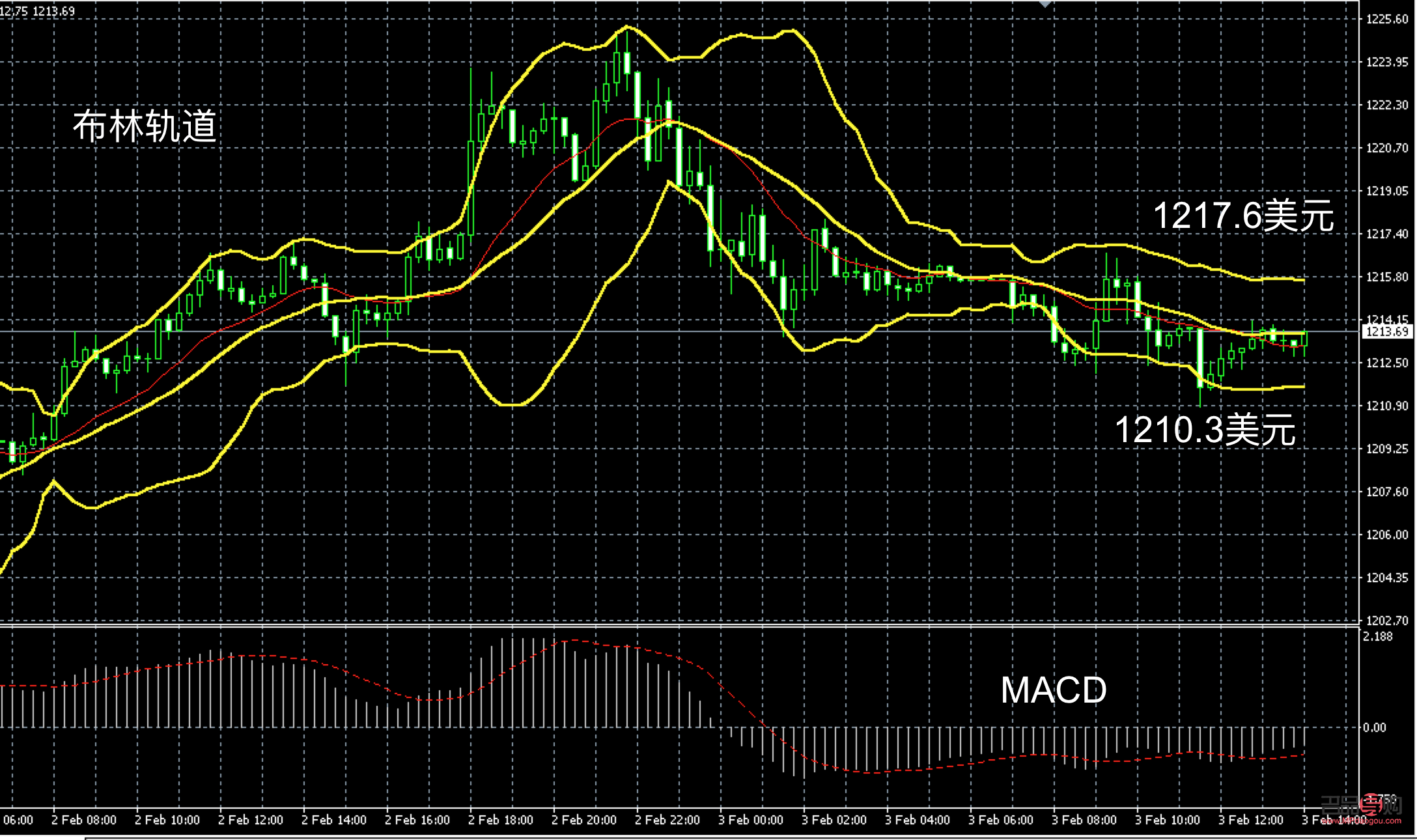Click the 1225.60 price scale label
The height and width of the screenshot is (840, 1417).
[1387, 20]
